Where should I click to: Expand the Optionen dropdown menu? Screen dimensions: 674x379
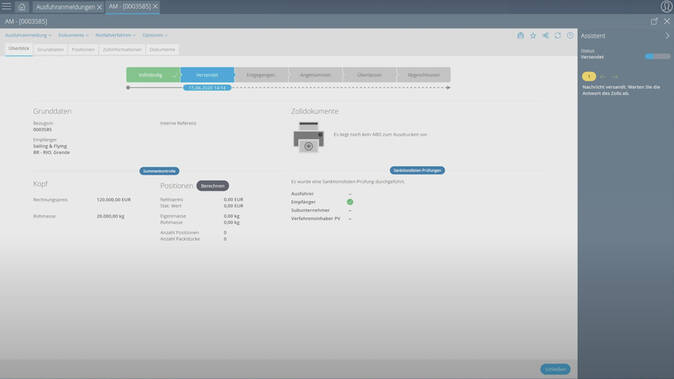(155, 35)
